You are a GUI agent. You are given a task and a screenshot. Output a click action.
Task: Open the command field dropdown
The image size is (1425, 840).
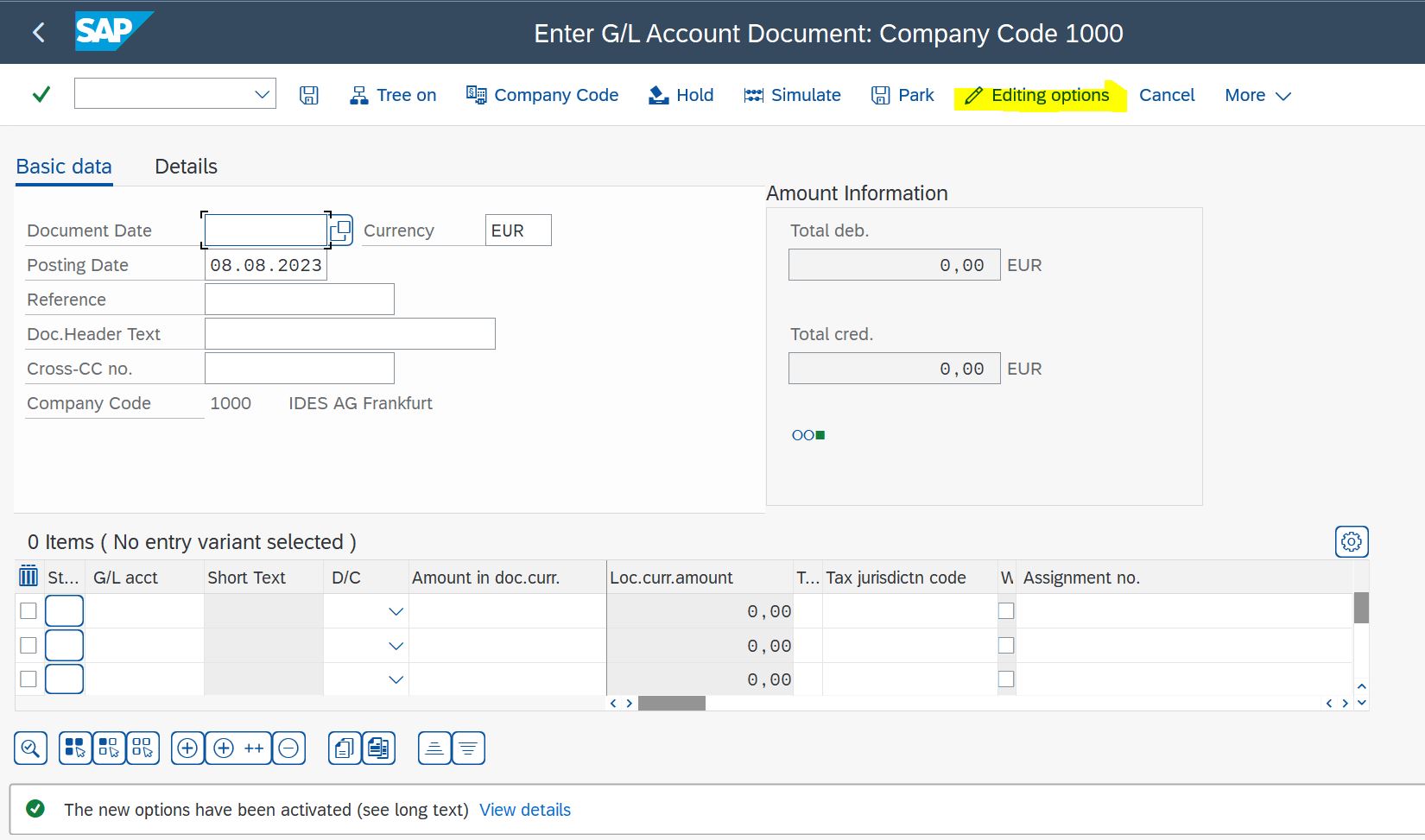pos(261,93)
